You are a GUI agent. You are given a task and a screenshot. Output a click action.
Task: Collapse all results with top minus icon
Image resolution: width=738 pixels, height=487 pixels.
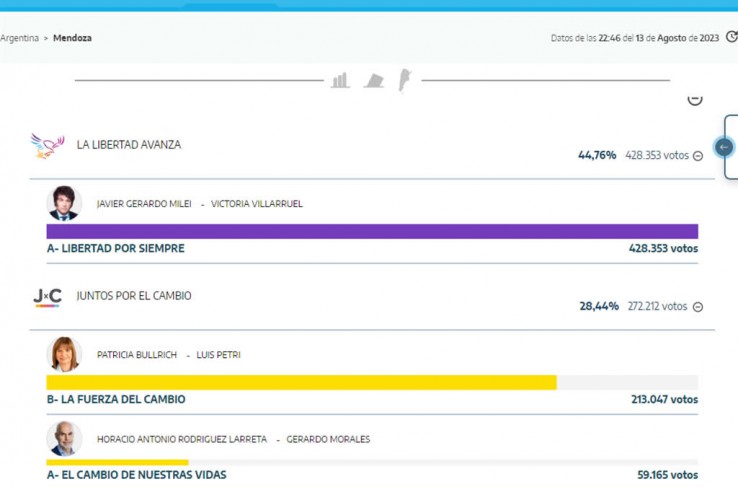695,99
